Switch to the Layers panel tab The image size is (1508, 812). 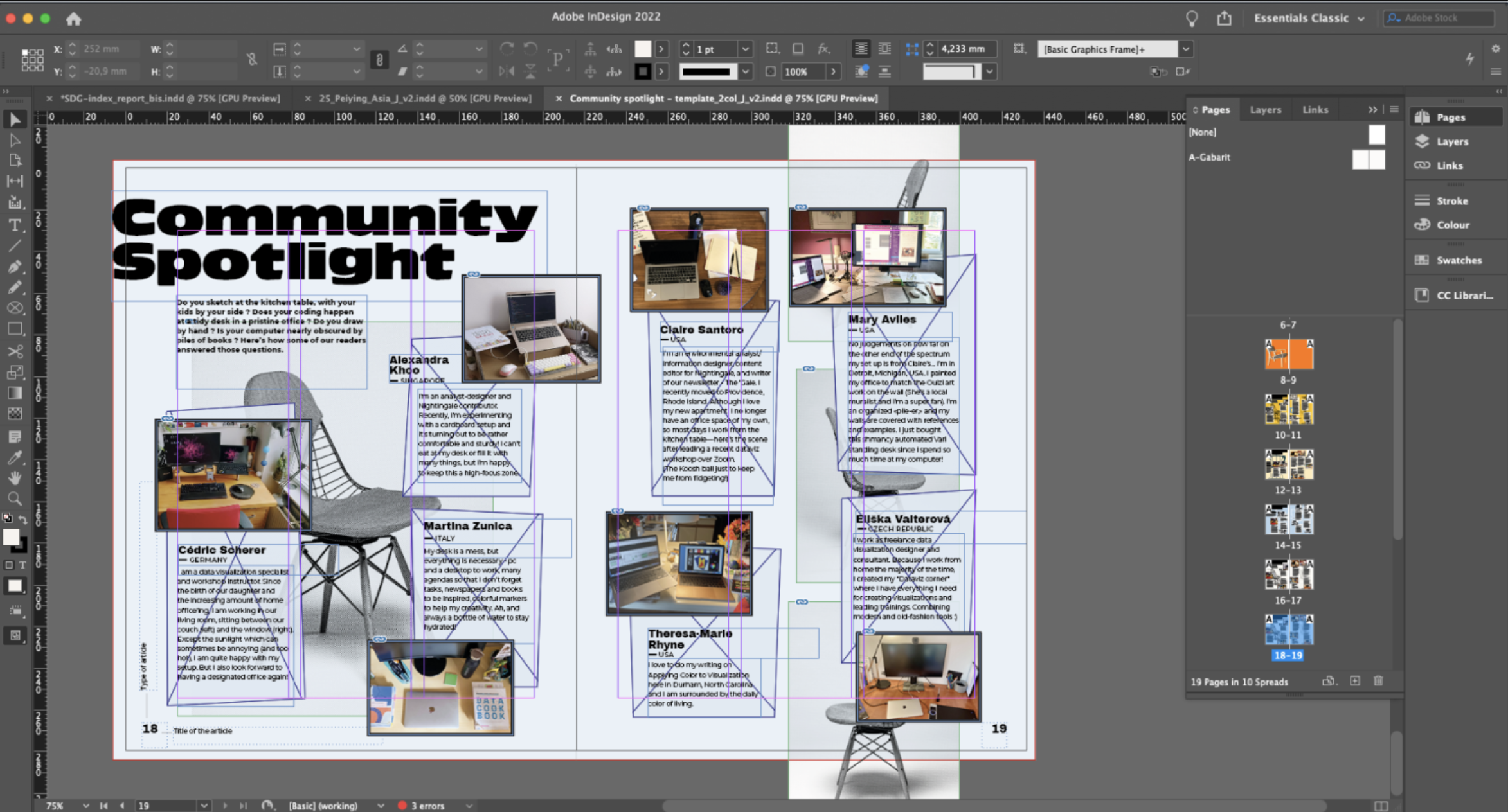(1265, 110)
